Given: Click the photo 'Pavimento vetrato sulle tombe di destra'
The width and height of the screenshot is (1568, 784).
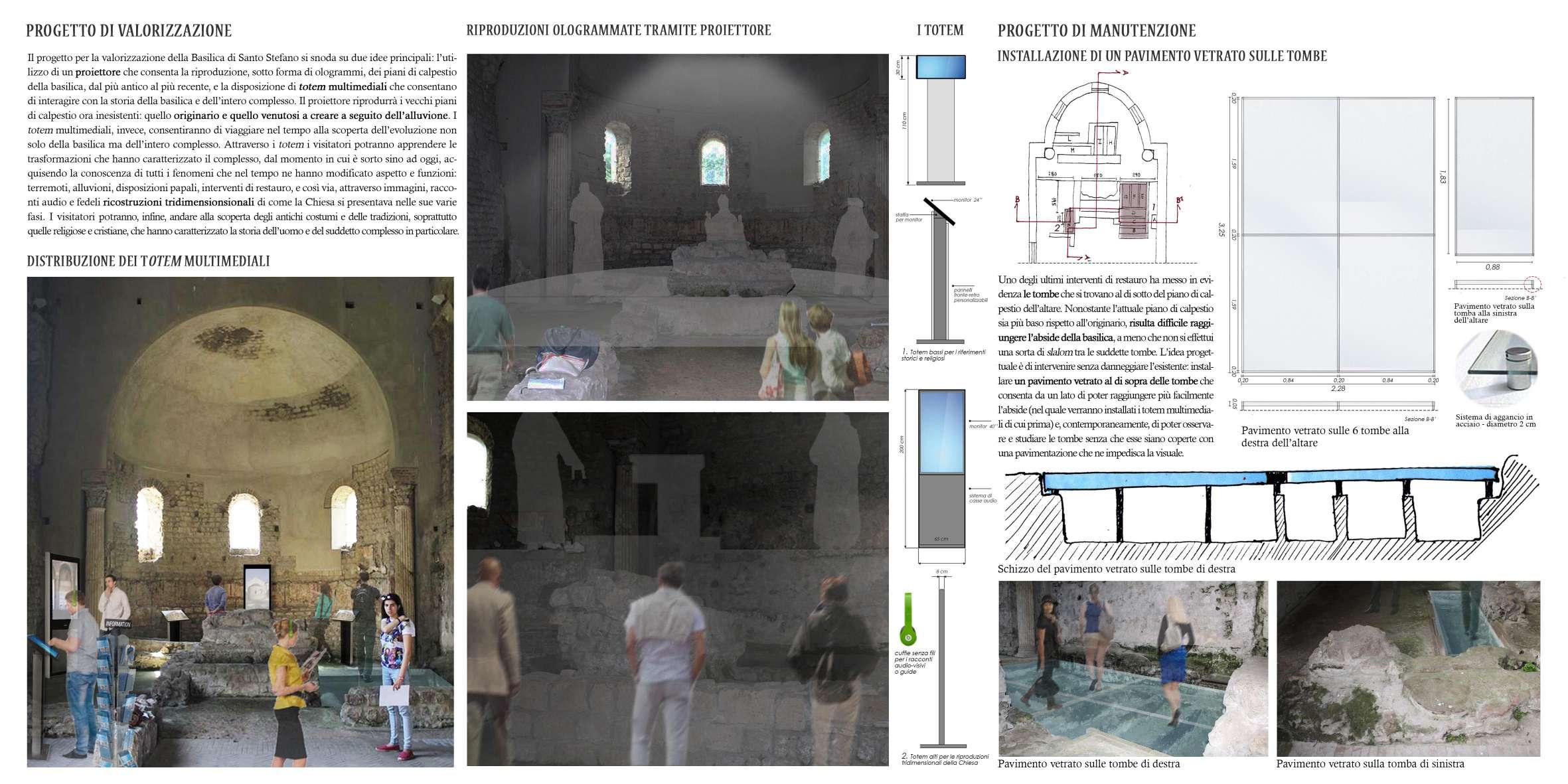Looking at the screenshot, I should (x=1133, y=668).
